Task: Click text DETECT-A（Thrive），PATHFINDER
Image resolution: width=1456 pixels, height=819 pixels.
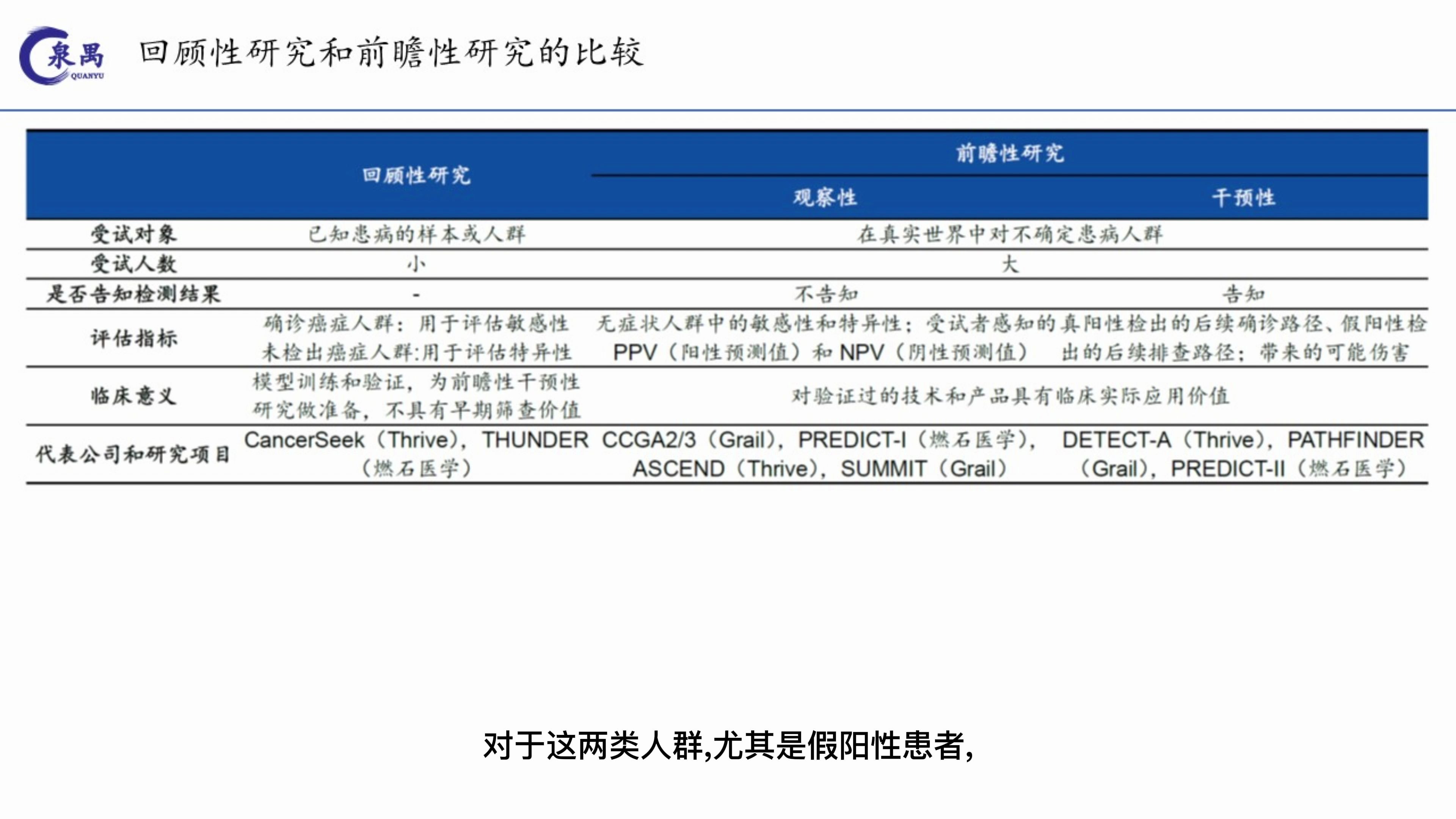Action: (x=1243, y=440)
